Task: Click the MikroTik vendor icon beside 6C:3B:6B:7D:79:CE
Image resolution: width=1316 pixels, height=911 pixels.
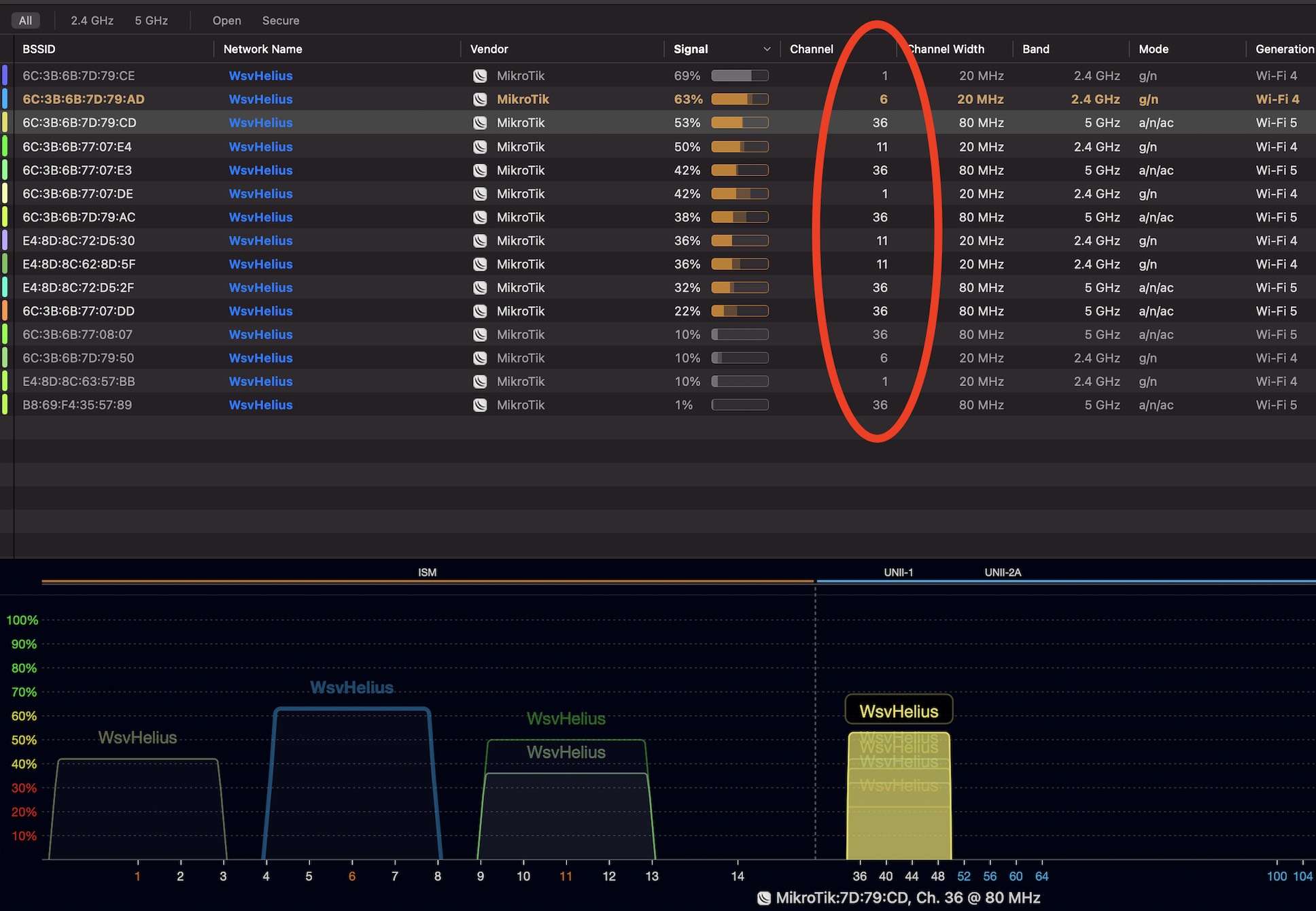Action: pos(481,75)
